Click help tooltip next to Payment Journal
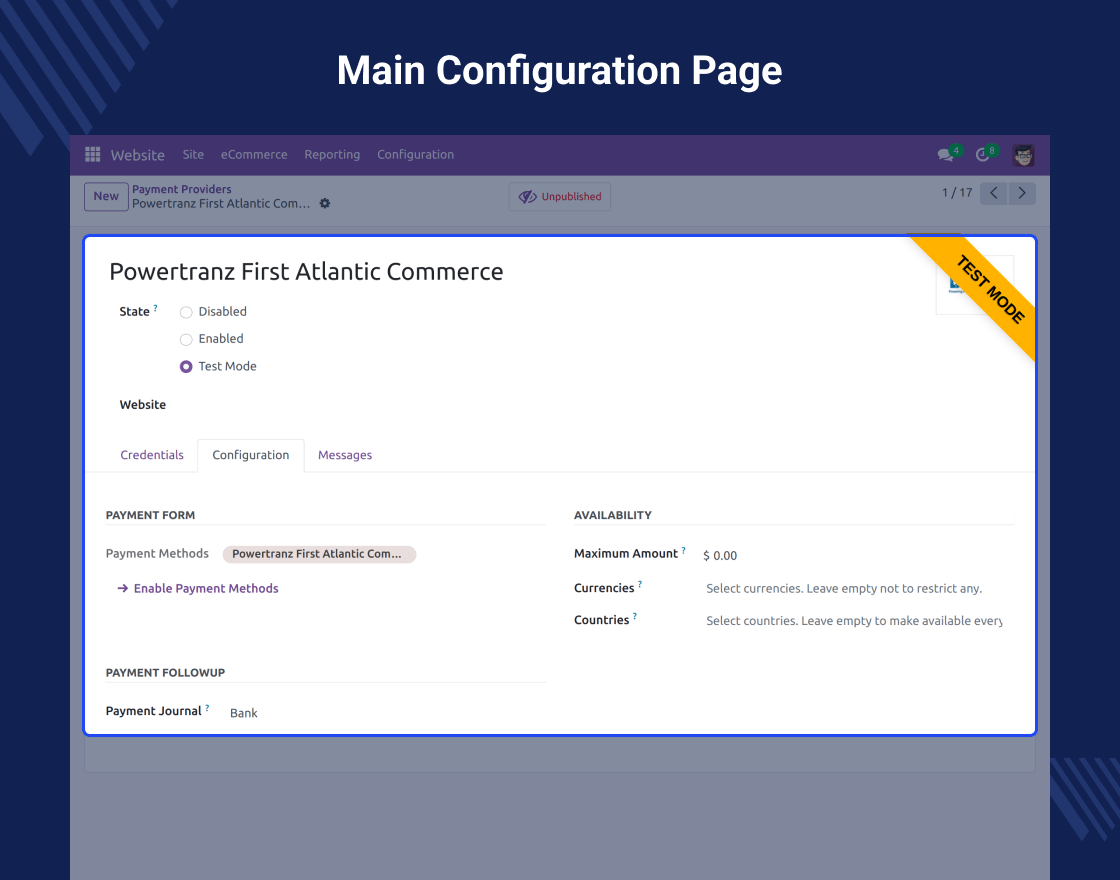 [207, 708]
